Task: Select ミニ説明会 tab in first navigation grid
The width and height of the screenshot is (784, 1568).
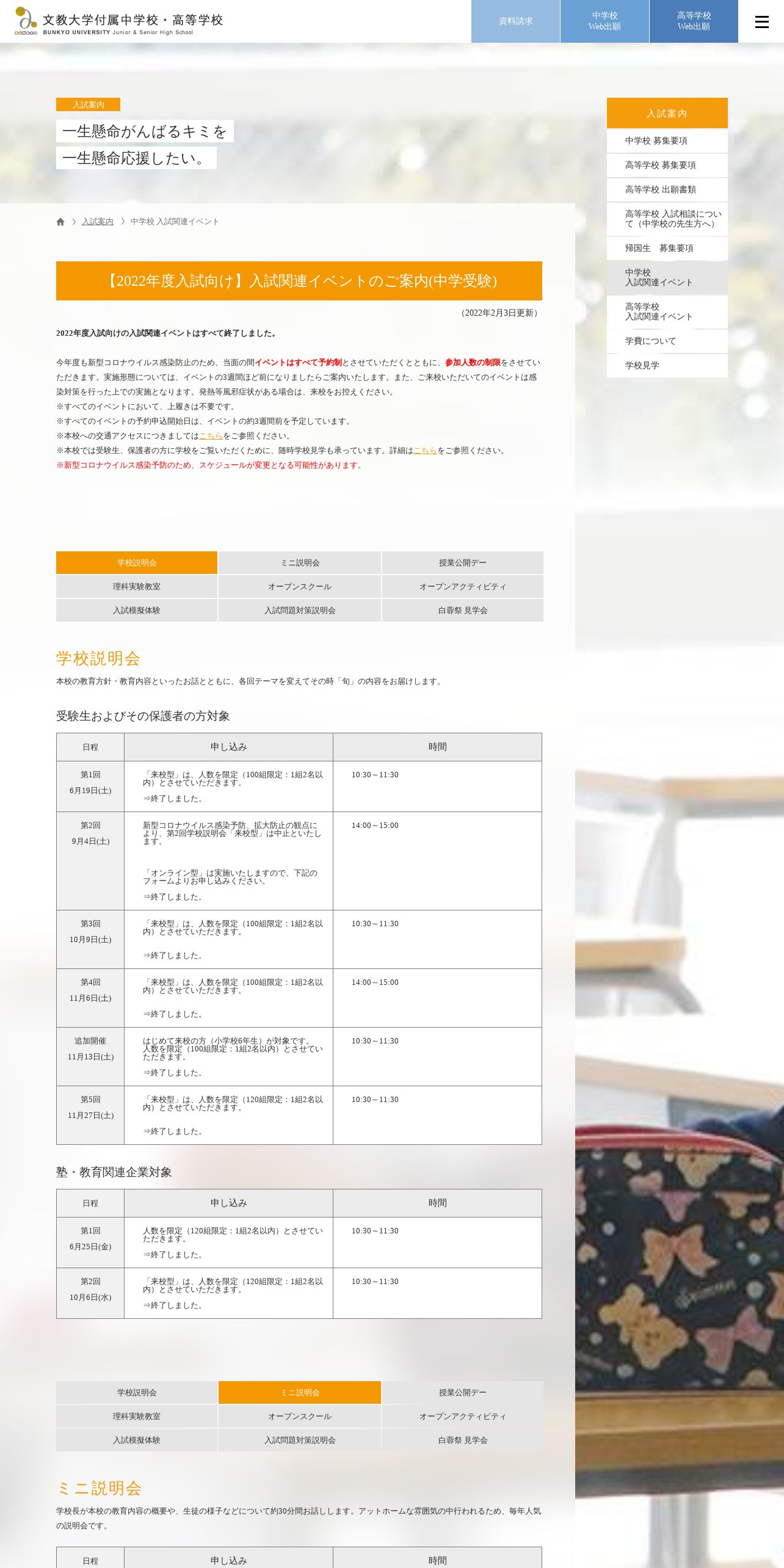Action: (x=300, y=563)
